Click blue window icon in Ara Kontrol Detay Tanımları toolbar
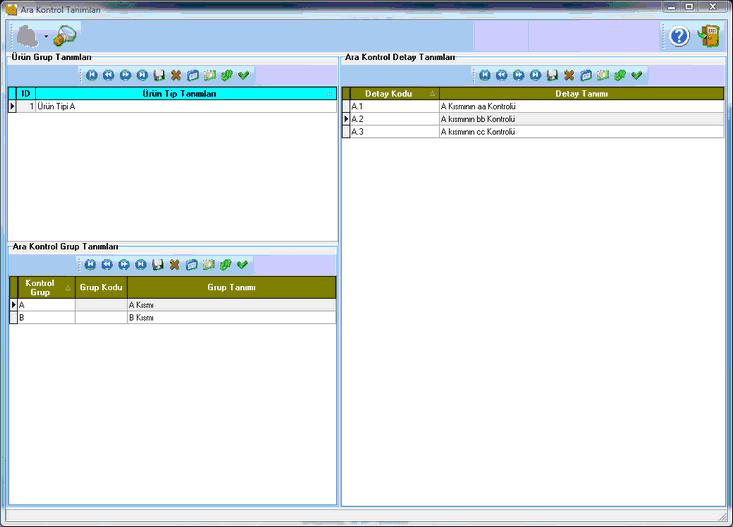 coord(586,75)
